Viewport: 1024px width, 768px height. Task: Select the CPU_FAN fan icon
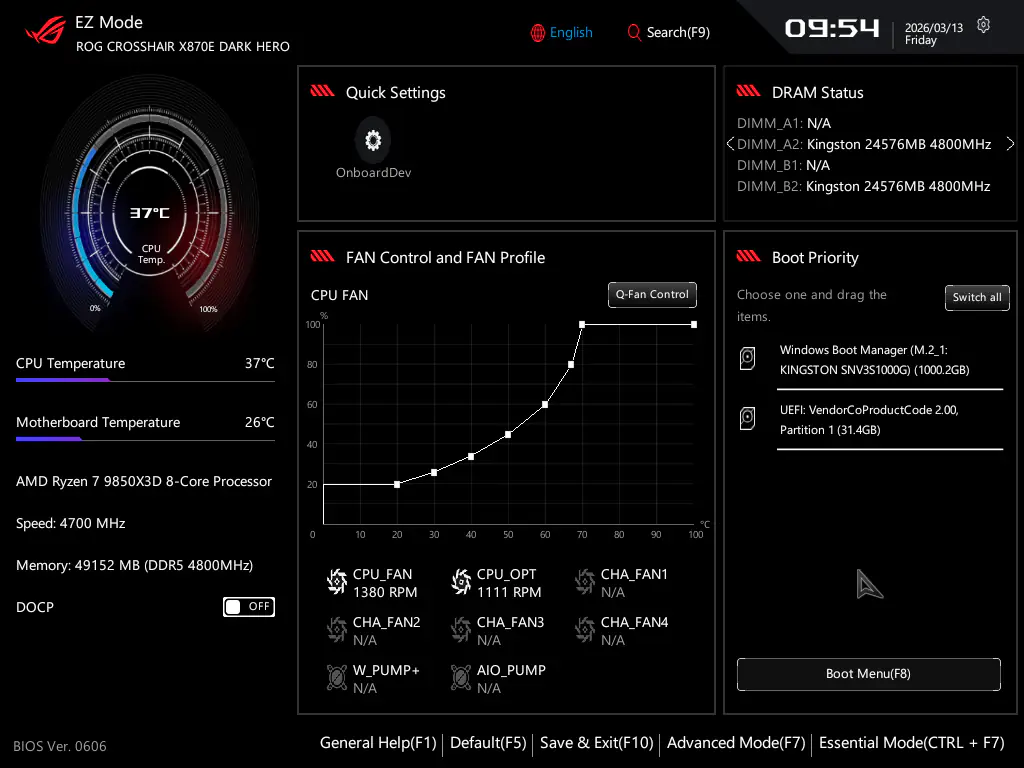(x=337, y=582)
